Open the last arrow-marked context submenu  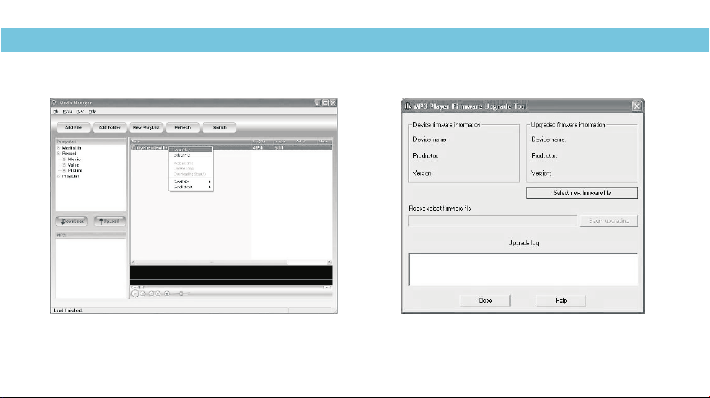pos(191,187)
